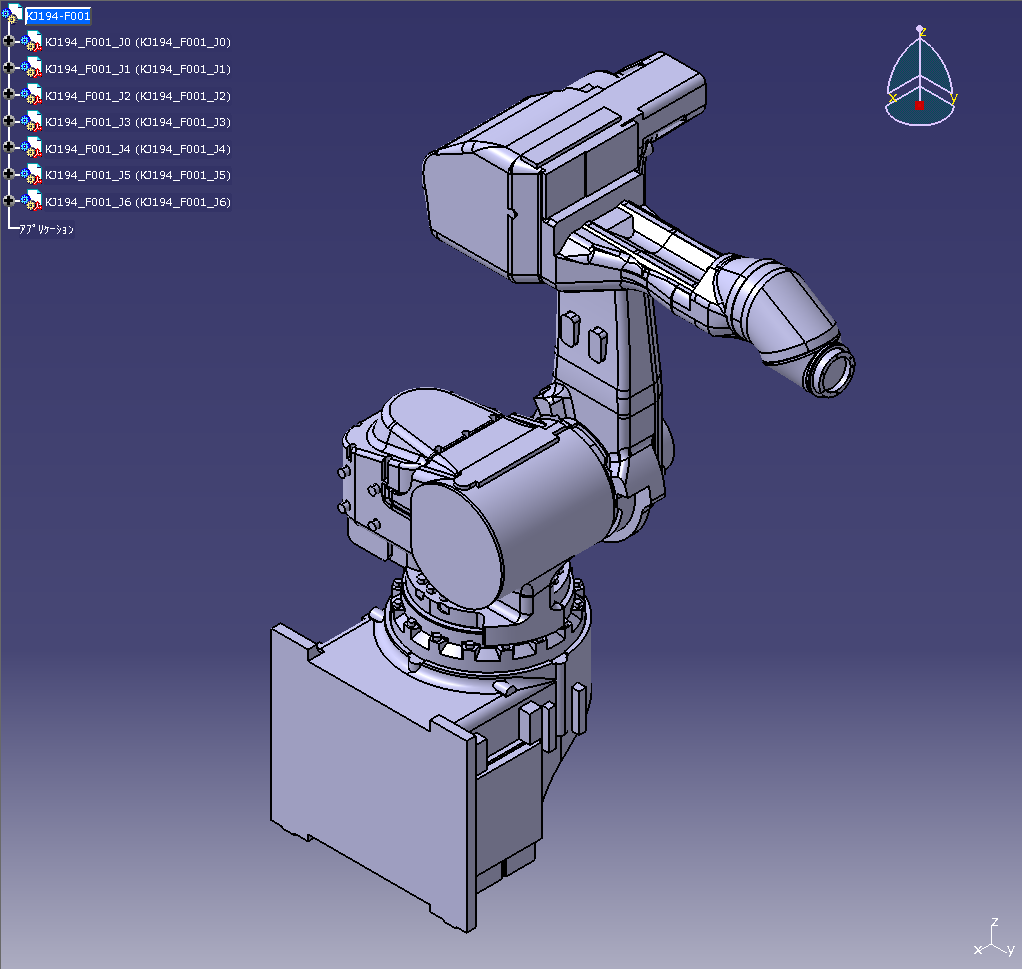
Task: Expand the KJ194_F001_J5 tree node
Action: pos(8,174)
